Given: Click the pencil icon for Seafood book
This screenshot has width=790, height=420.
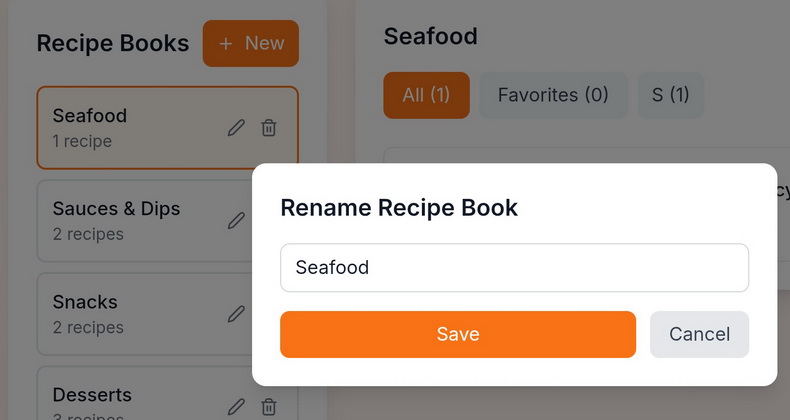Looking at the screenshot, I should 236,128.
